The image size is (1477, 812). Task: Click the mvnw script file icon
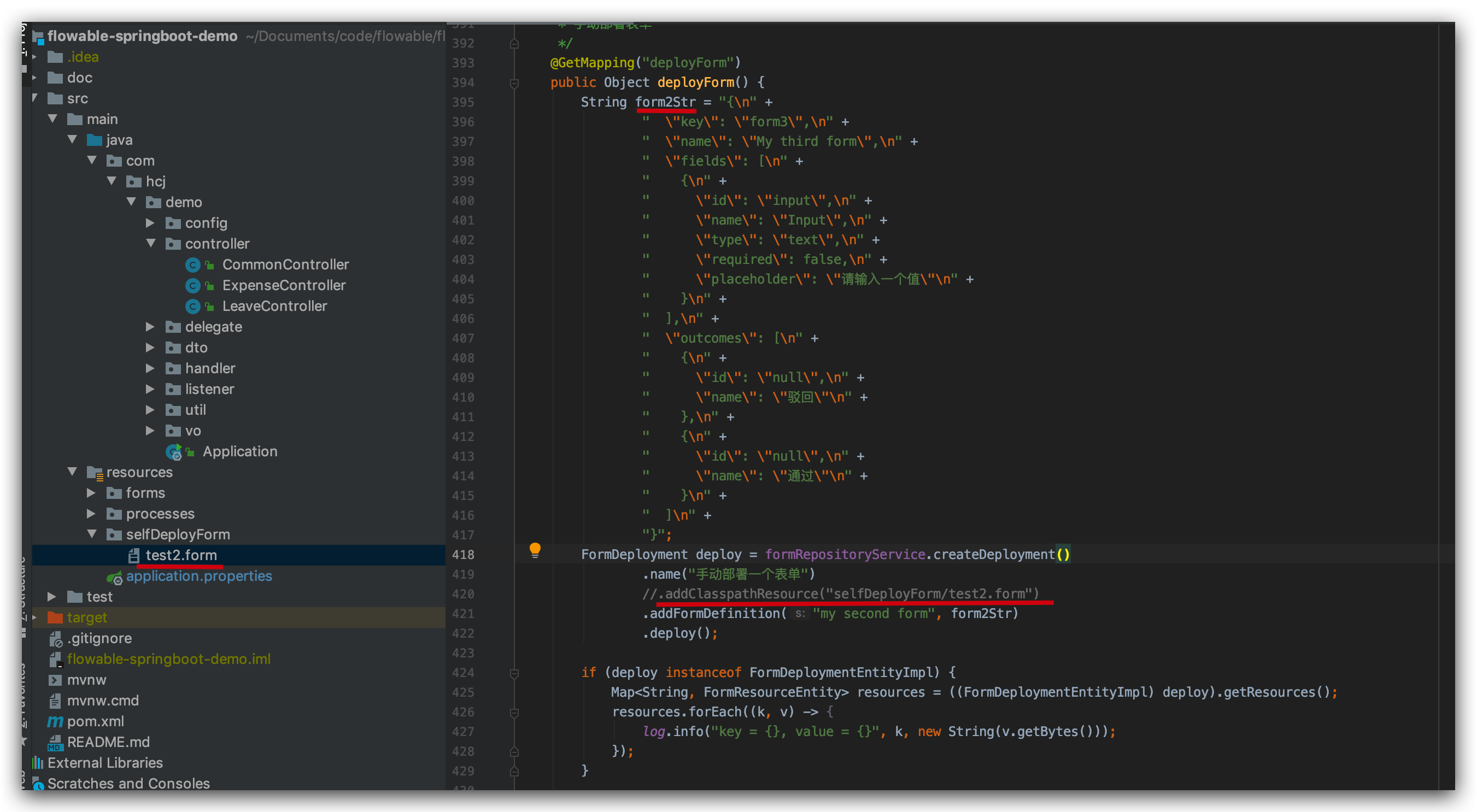(x=55, y=680)
